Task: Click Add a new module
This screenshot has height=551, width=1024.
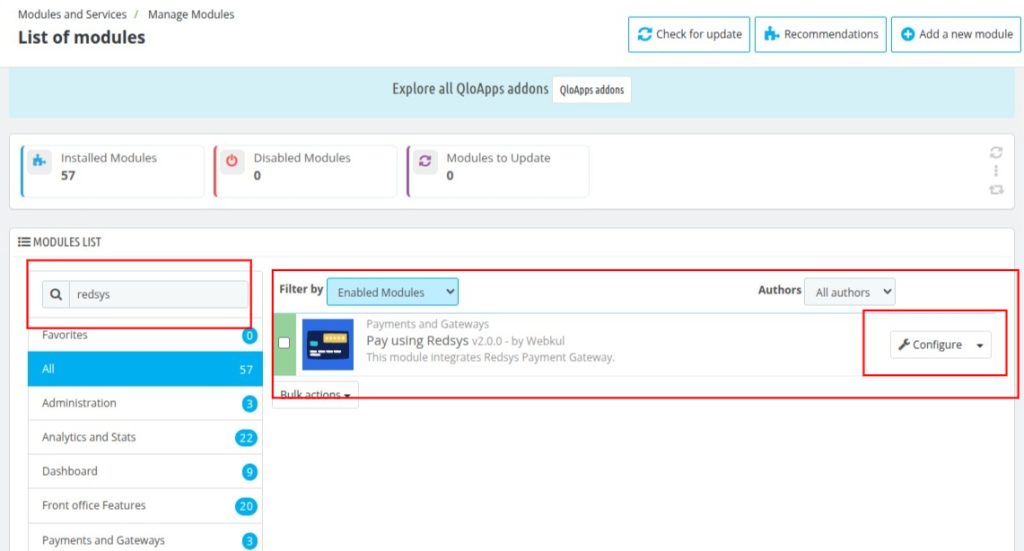Action: pos(956,35)
